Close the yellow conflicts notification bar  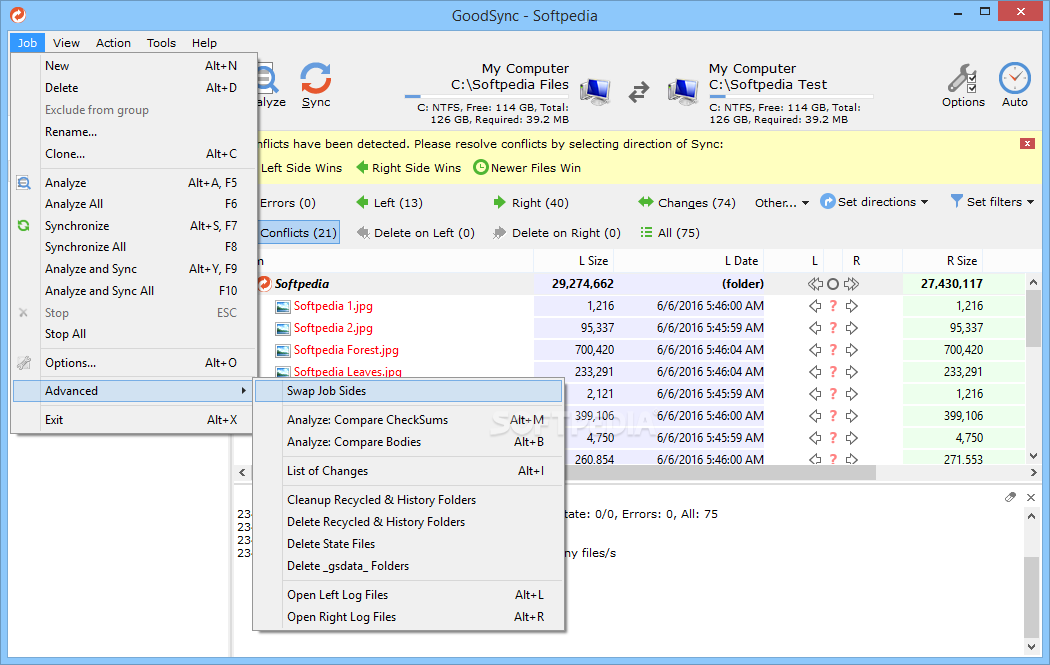tap(1027, 143)
